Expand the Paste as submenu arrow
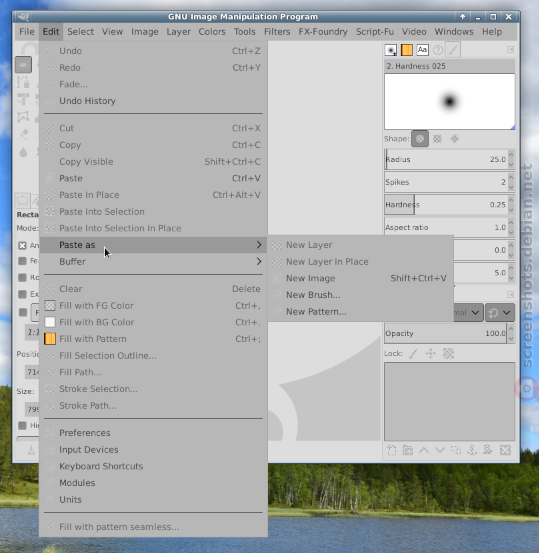This screenshot has width=539, height=553. click(259, 245)
